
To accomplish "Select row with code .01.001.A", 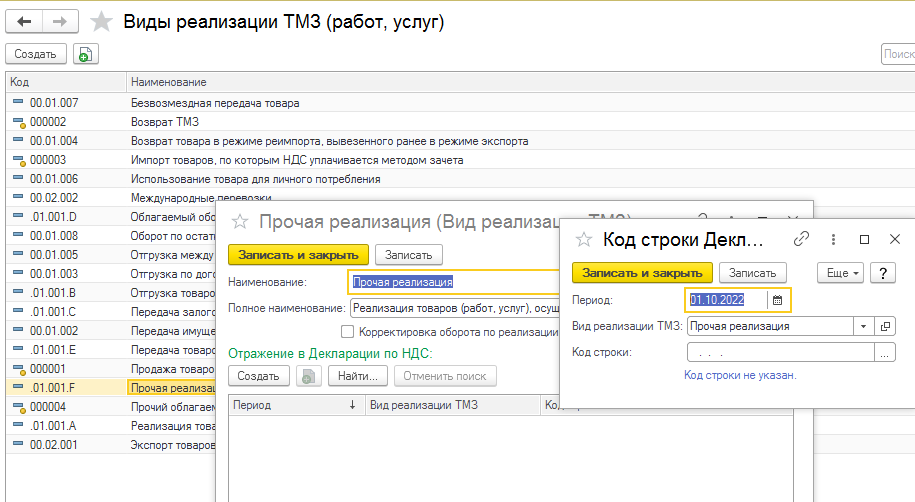I will [111, 426].
